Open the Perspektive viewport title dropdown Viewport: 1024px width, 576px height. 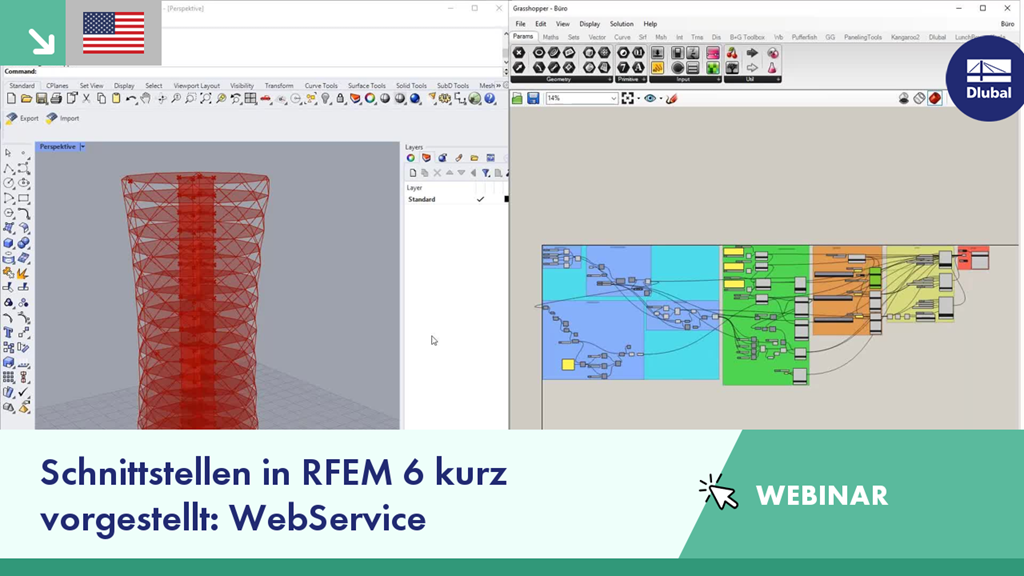[84, 146]
